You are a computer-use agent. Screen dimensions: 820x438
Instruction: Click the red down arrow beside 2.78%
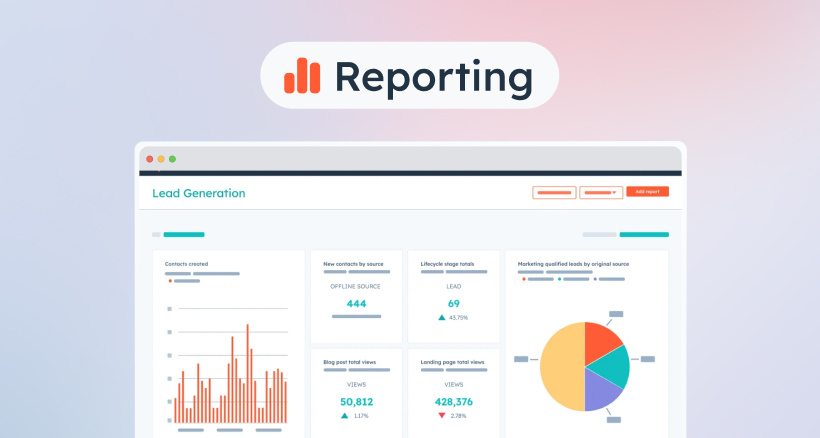click(x=441, y=415)
